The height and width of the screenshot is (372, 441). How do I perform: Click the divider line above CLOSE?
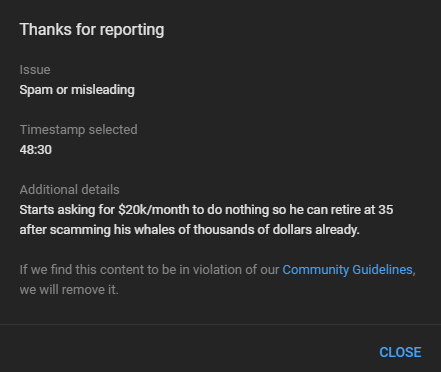[220, 324]
